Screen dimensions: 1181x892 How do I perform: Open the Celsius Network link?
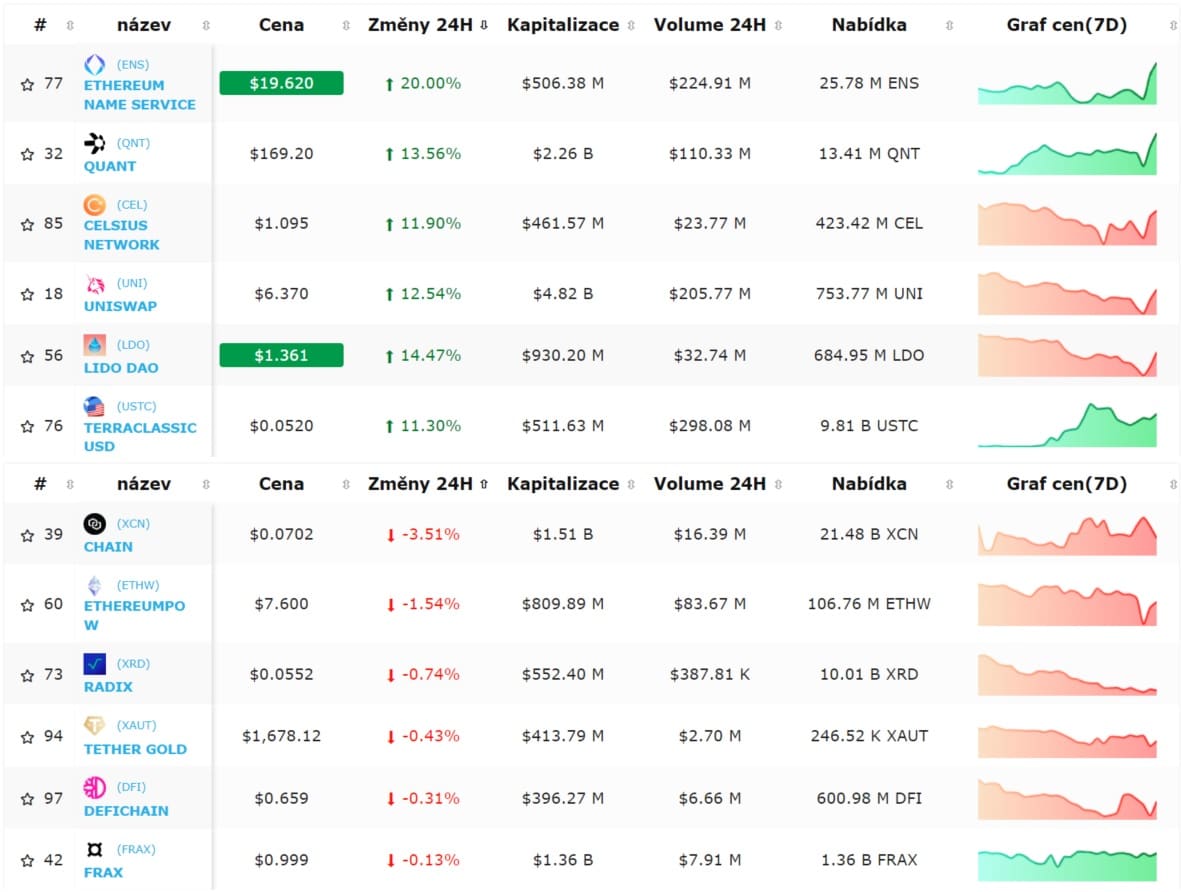(121, 235)
